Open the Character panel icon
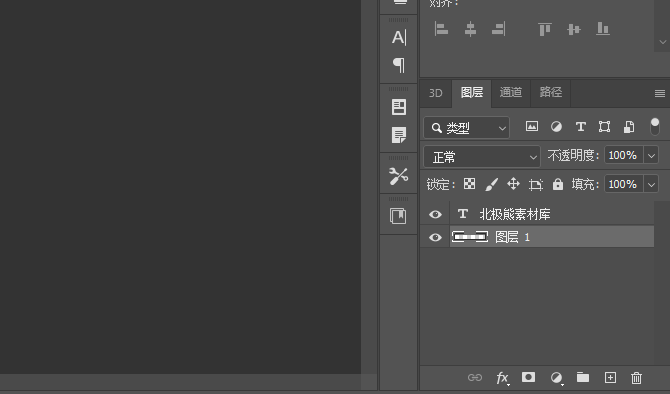 (399, 37)
